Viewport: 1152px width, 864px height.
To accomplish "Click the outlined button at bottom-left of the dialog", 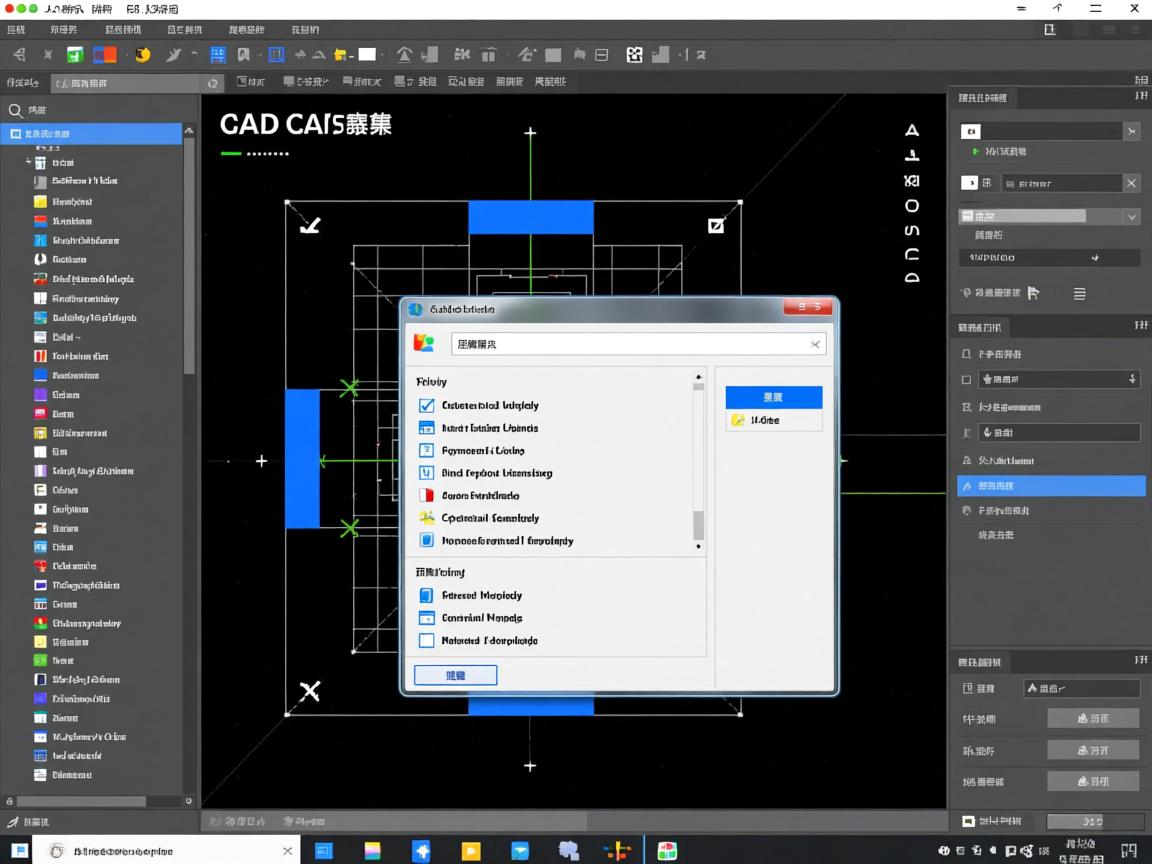I will (x=455, y=675).
